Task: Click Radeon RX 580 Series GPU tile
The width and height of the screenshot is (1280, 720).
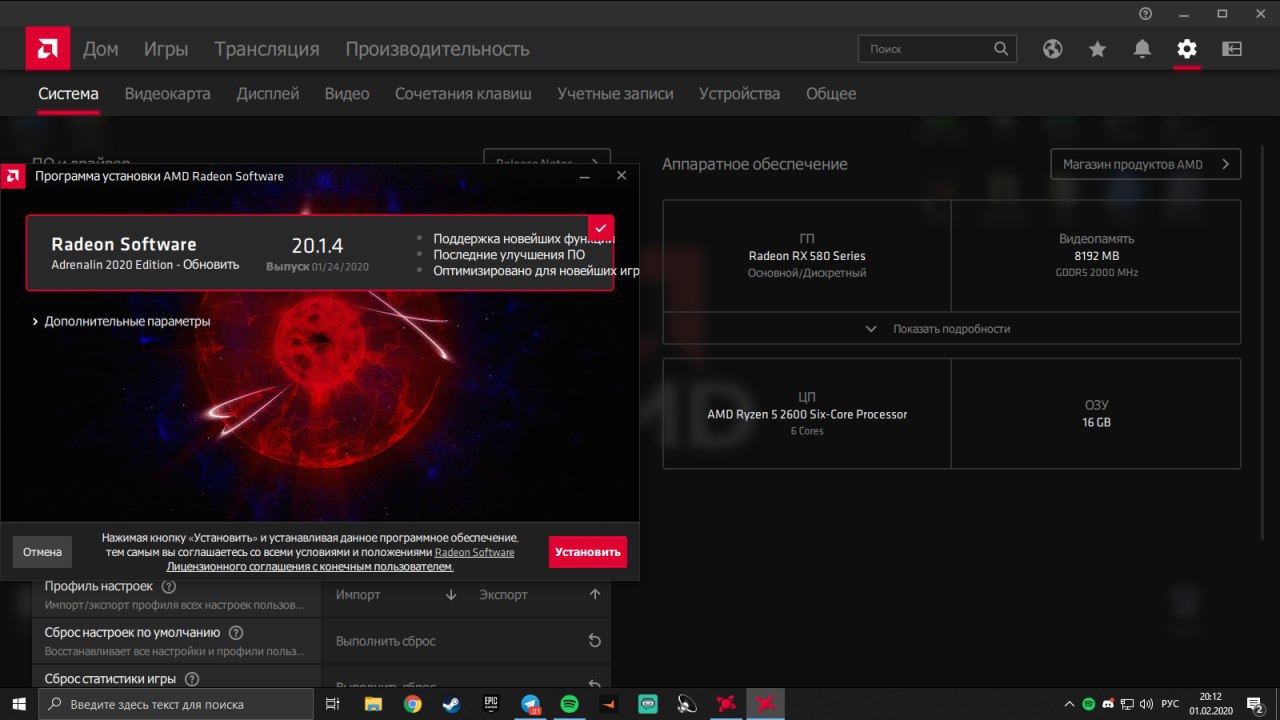Action: 807,256
